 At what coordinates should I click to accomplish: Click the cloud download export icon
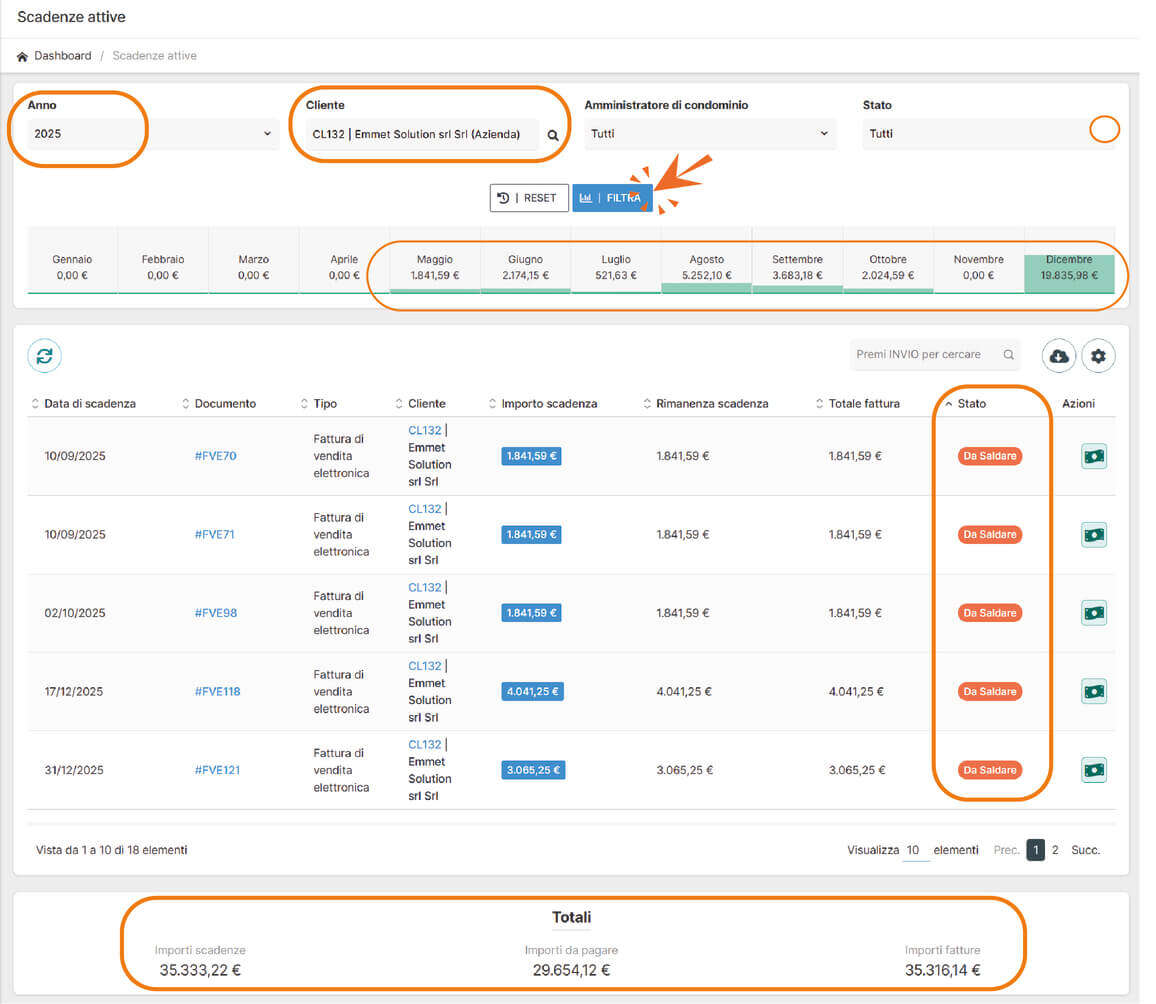(x=1059, y=356)
